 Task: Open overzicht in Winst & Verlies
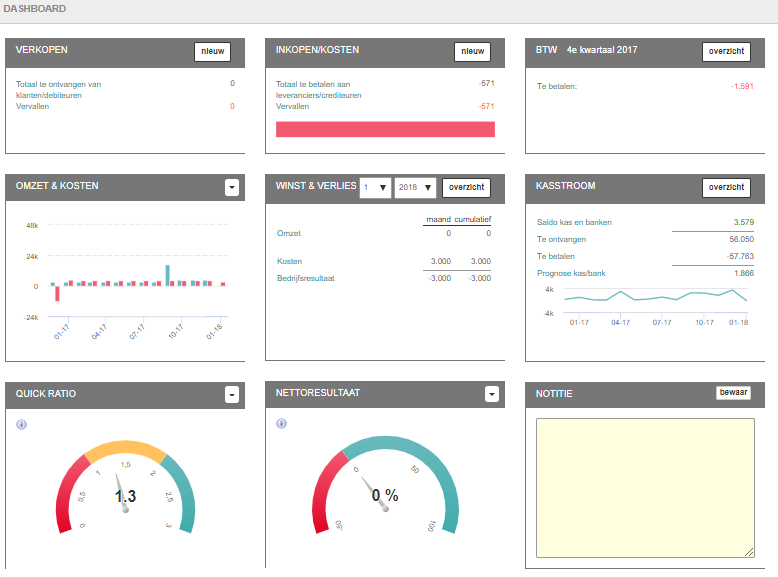point(466,187)
